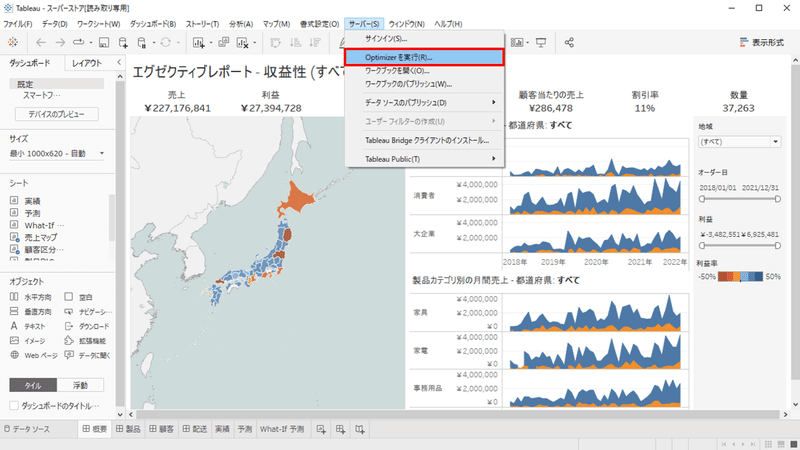
Task: Collapse the left dashboard pane
Action: [x=119, y=62]
